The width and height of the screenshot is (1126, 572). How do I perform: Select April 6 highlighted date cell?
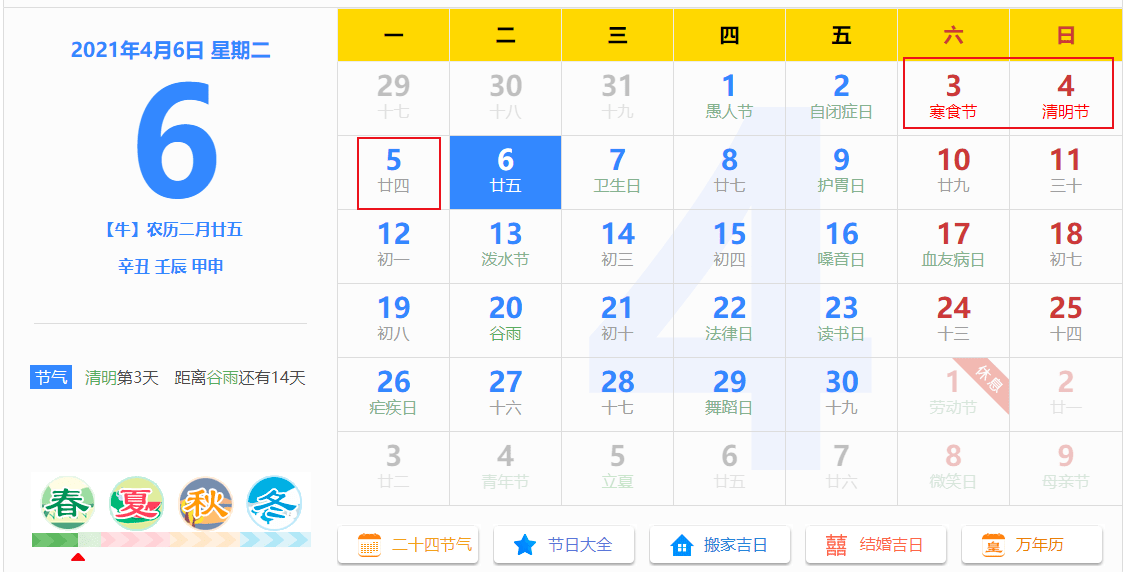tap(505, 172)
